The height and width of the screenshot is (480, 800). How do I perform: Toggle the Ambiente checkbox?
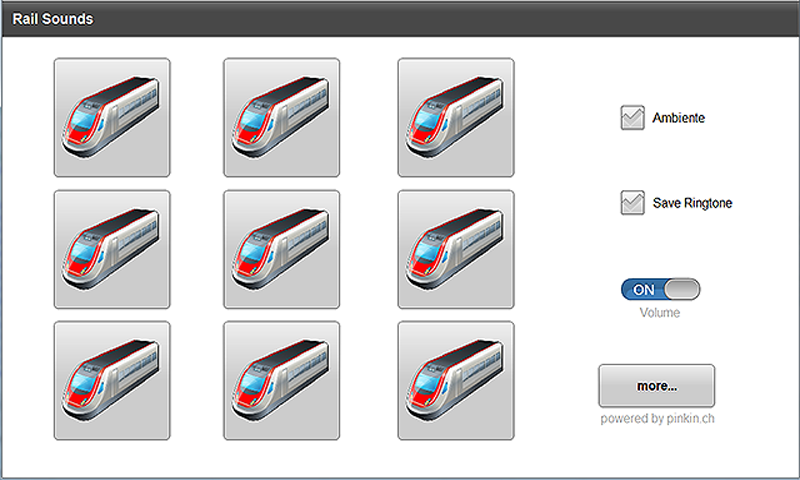[x=633, y=118]
